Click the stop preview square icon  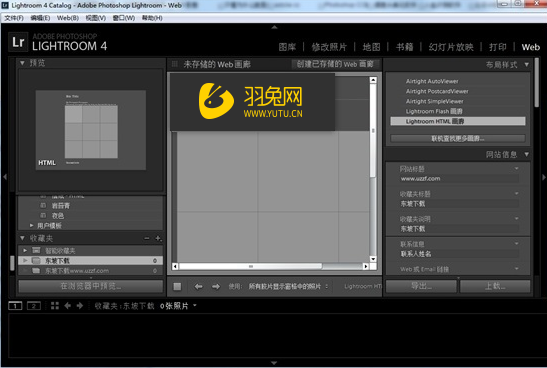[177, 286]
